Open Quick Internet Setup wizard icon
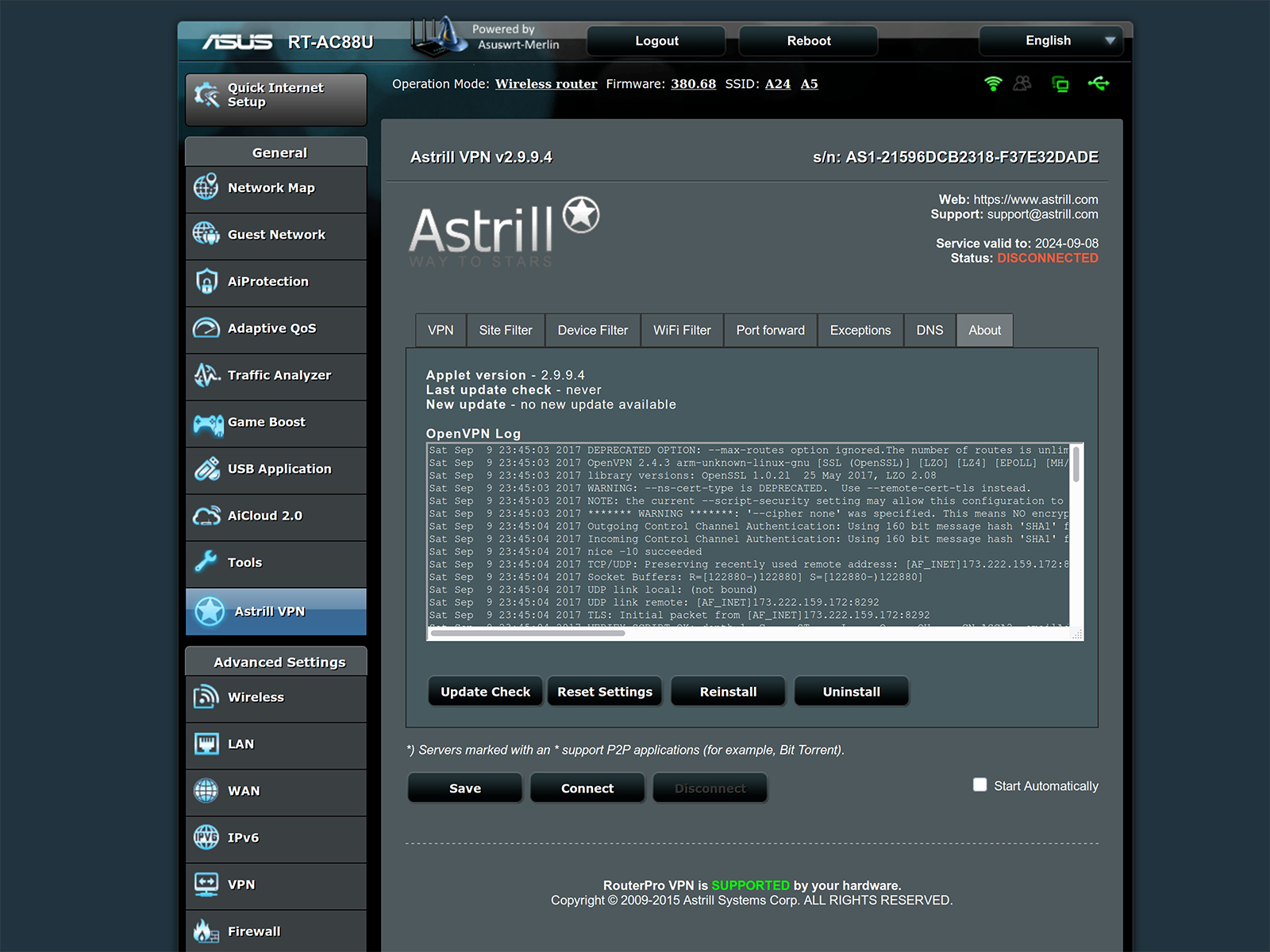This screenshot has width=1270, height=952. click(x=206, y=94)
